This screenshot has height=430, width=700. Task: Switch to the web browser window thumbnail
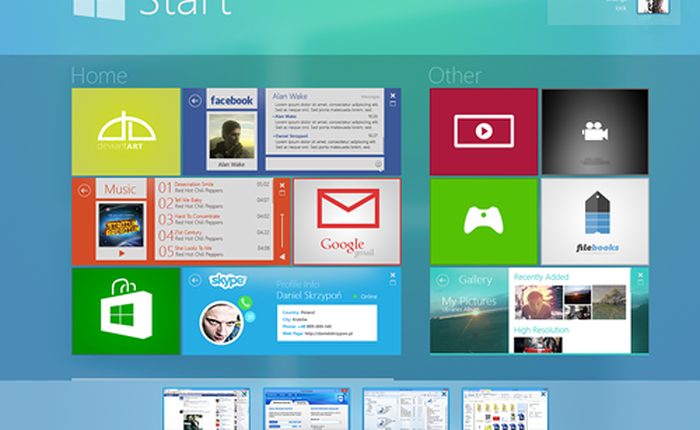206,409
